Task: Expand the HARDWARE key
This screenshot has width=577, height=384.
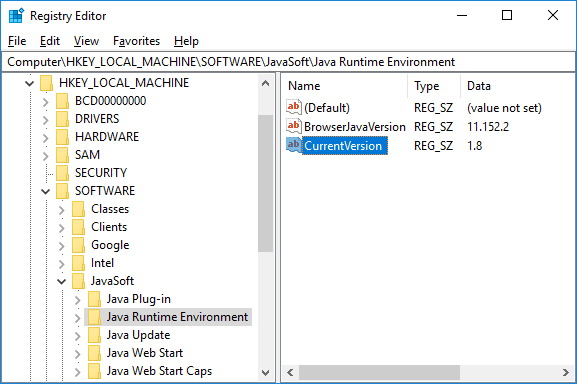Action: click(x=46, y=138)
